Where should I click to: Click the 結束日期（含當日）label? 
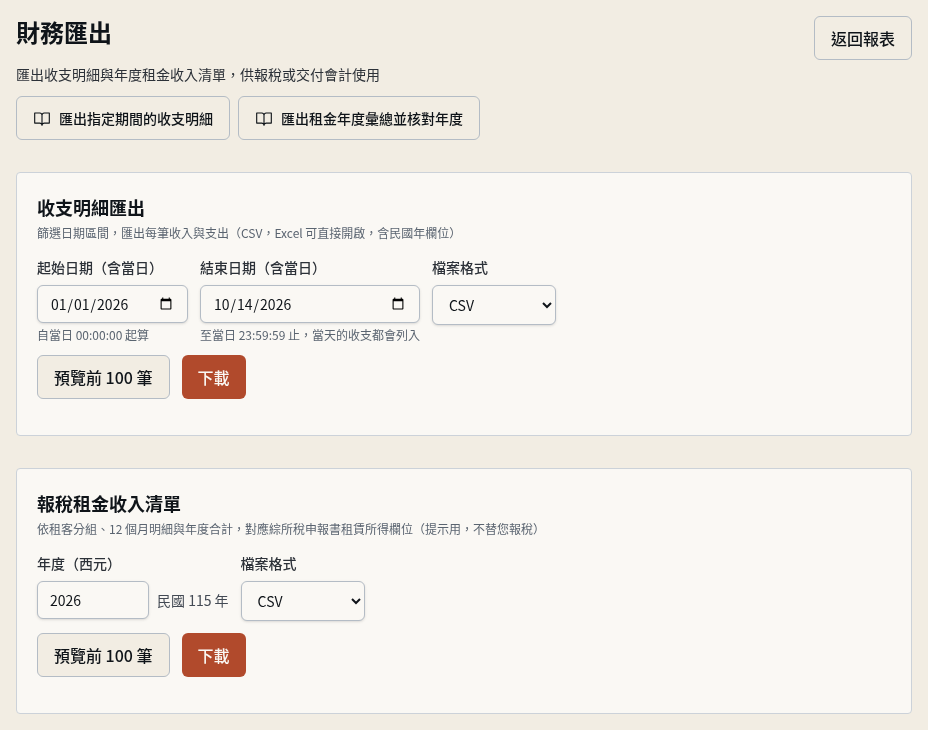point(259,268)
